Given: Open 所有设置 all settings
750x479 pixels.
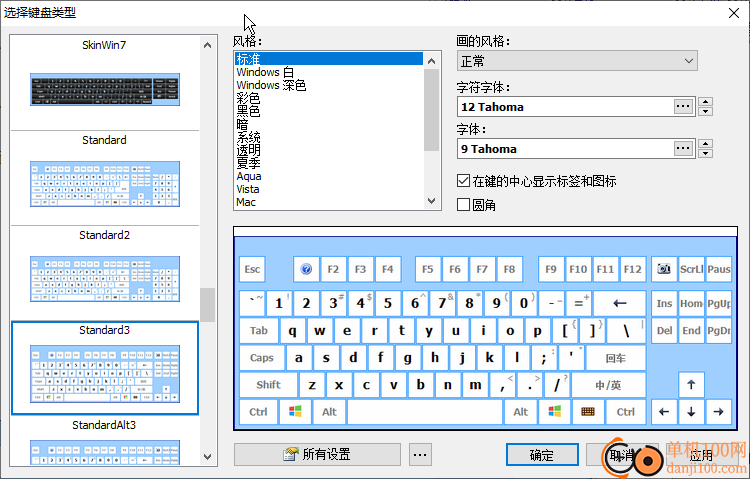Looking at the screenshot, I should pos(317,454).
